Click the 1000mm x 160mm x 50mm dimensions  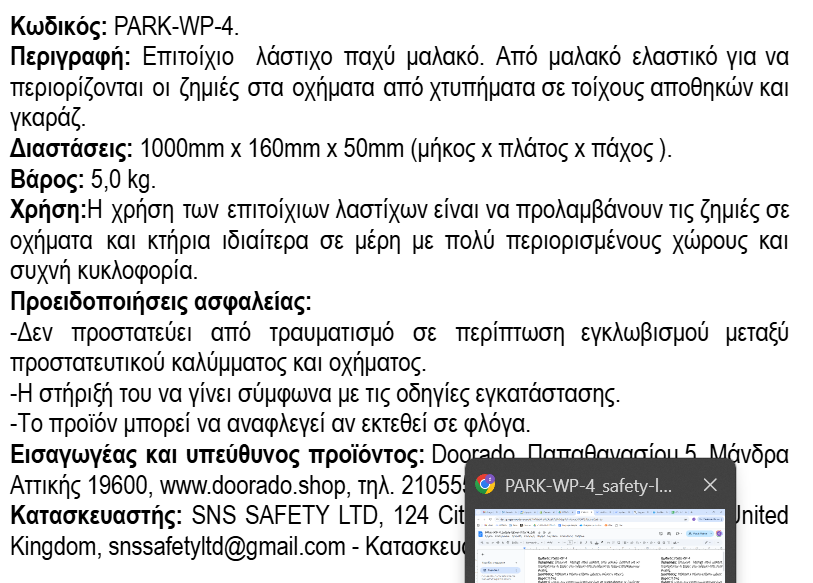[x=273, y=149]
